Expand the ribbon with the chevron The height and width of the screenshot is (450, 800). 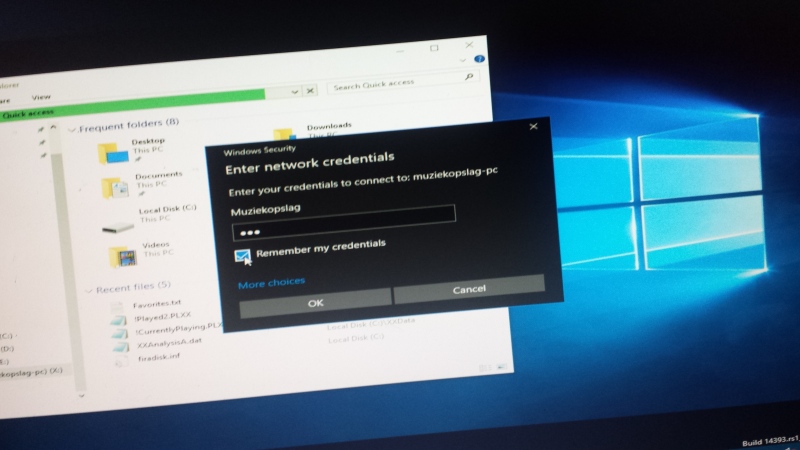click(x=462, y=61)
